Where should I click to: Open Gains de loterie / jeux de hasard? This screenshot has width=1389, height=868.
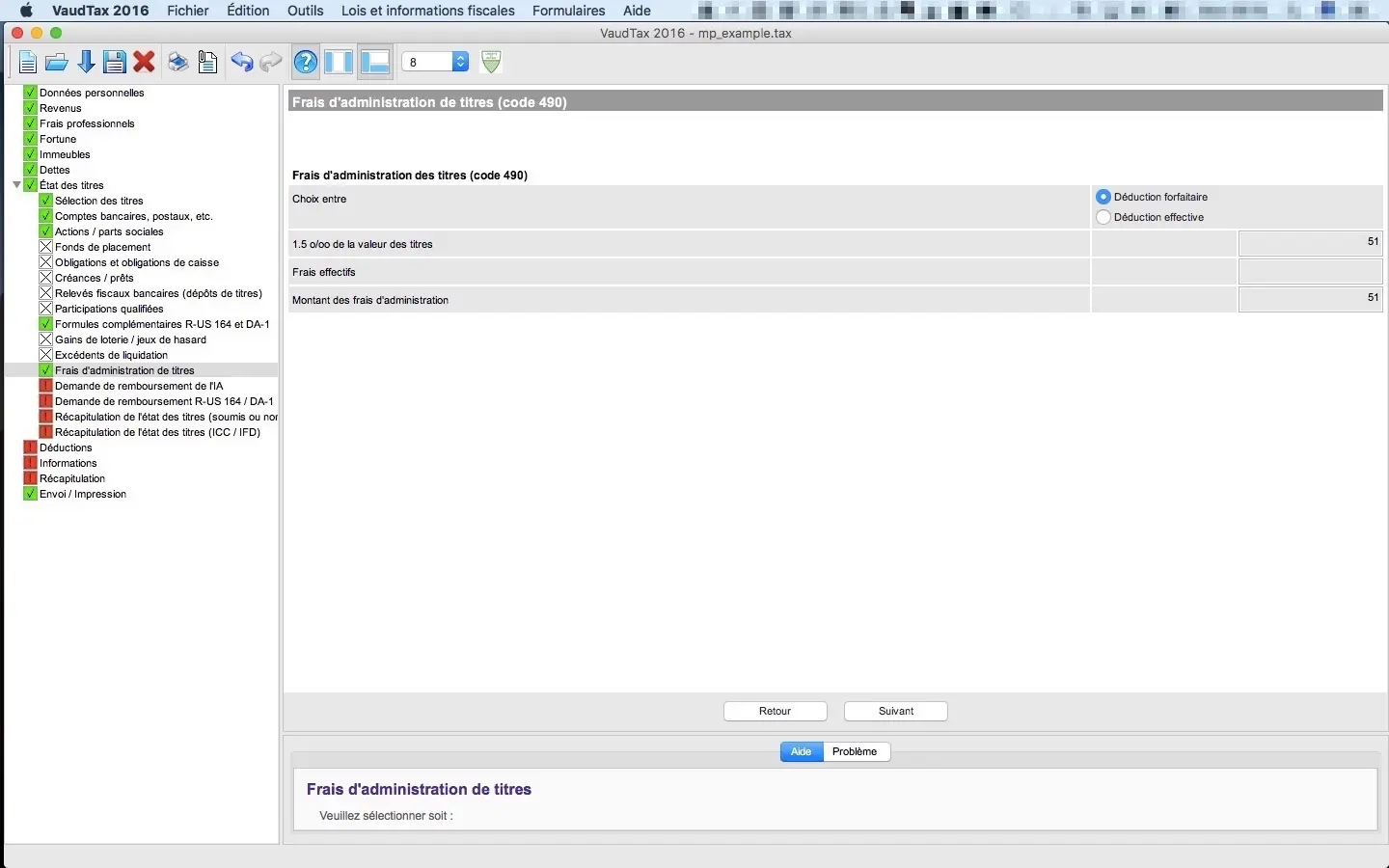click(130, 339)
